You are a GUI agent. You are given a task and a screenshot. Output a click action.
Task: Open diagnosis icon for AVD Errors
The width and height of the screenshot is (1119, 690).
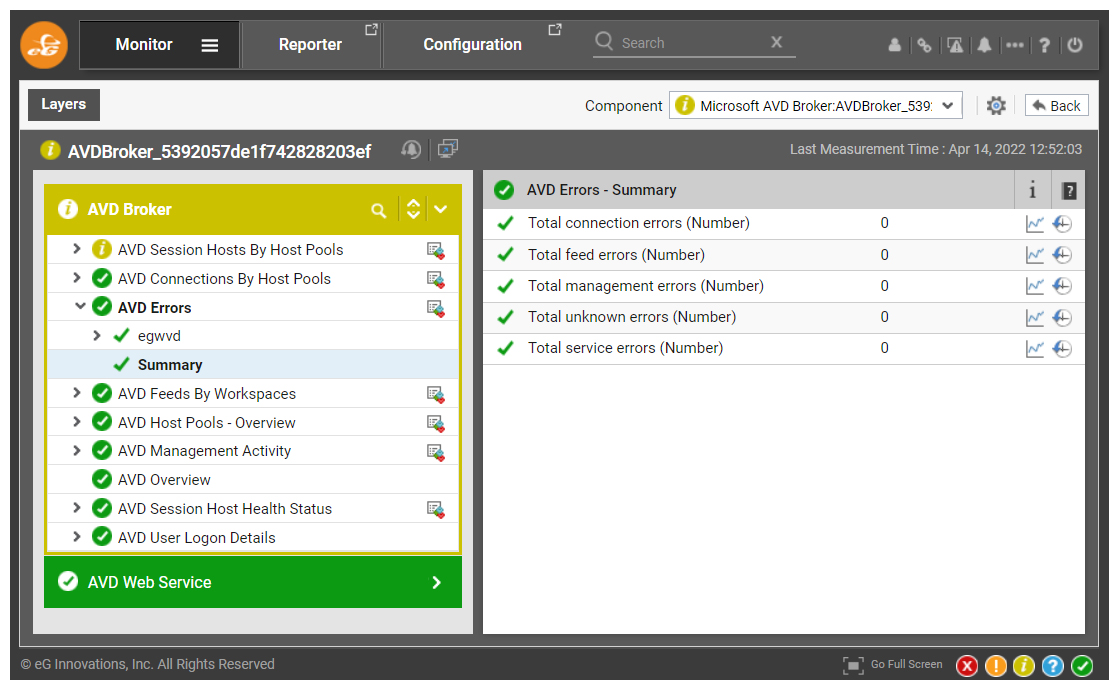(x=436, y=309)
